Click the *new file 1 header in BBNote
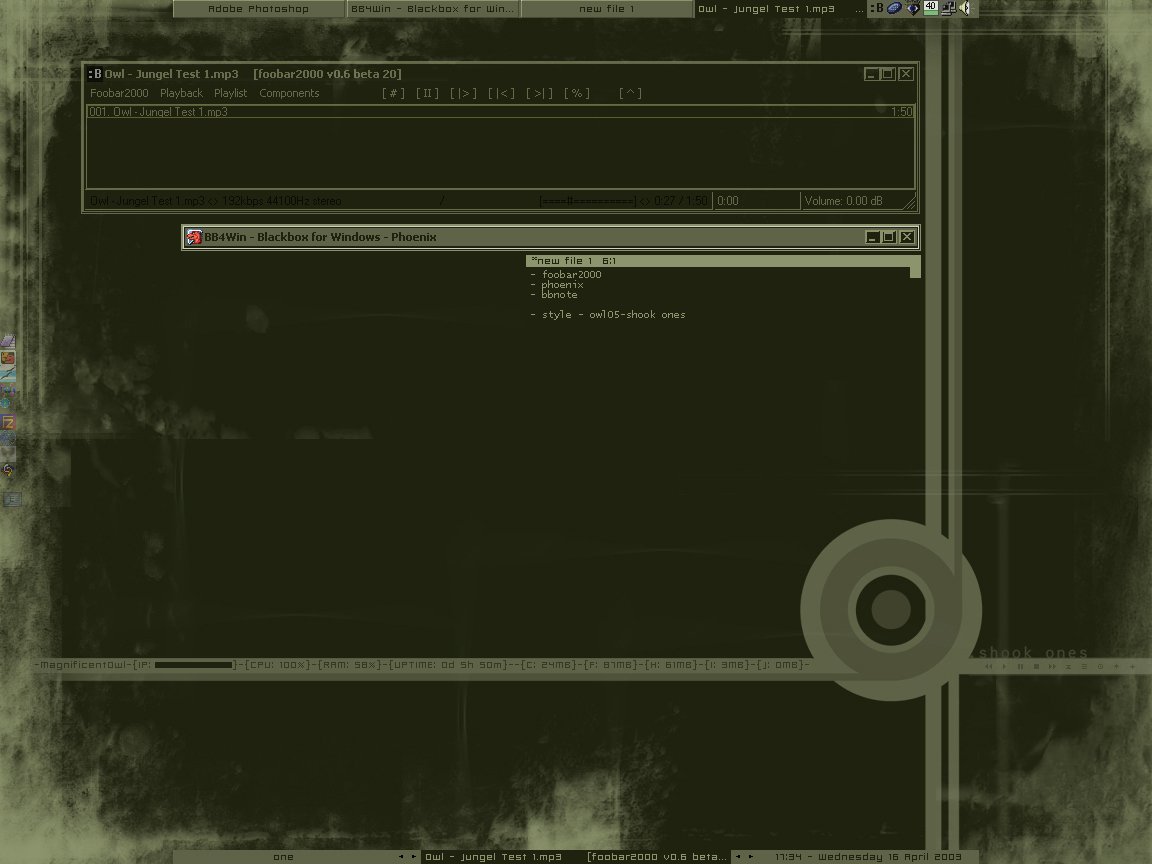 (723, 261)
